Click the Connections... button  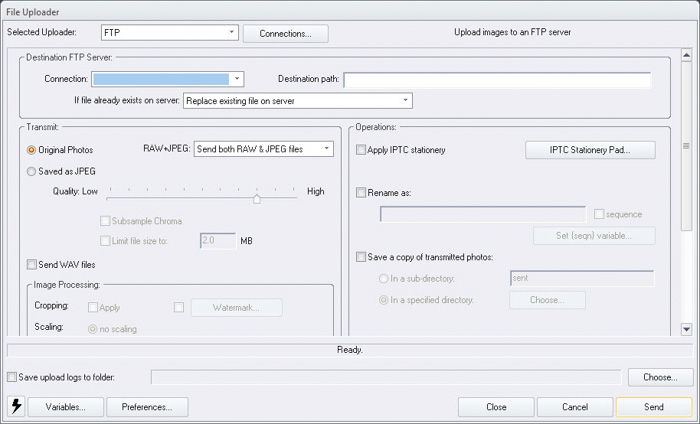tap(286, 33)
